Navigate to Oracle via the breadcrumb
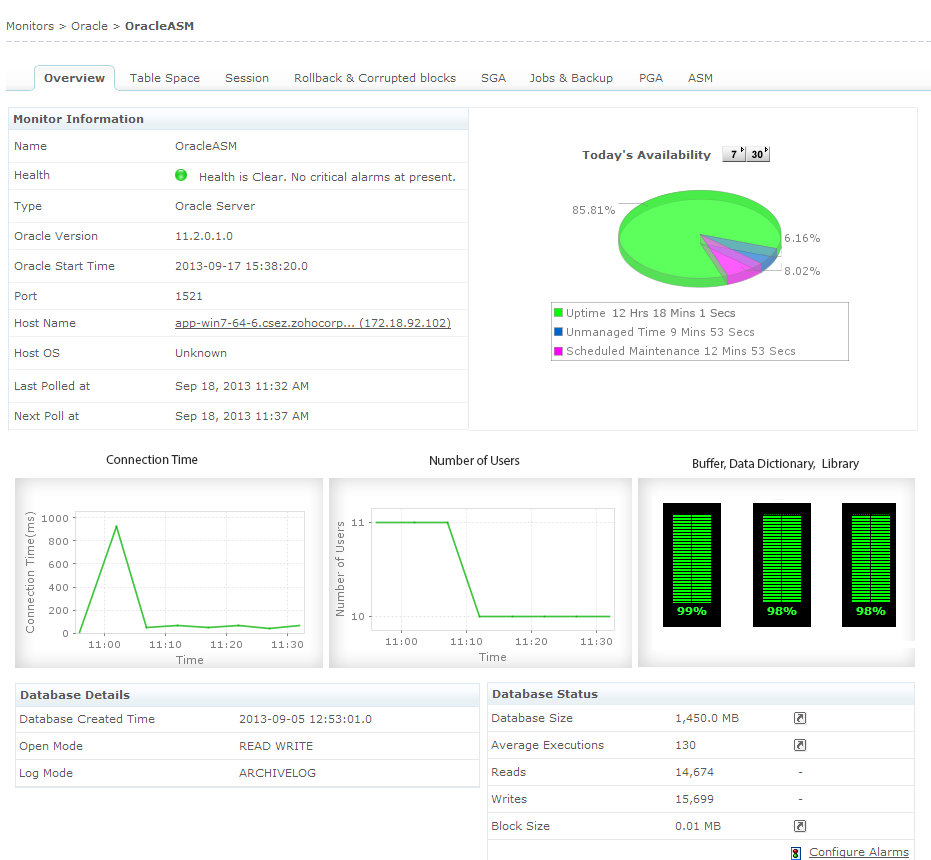This screenshot has width=931, height=860. tap(89, 25)
